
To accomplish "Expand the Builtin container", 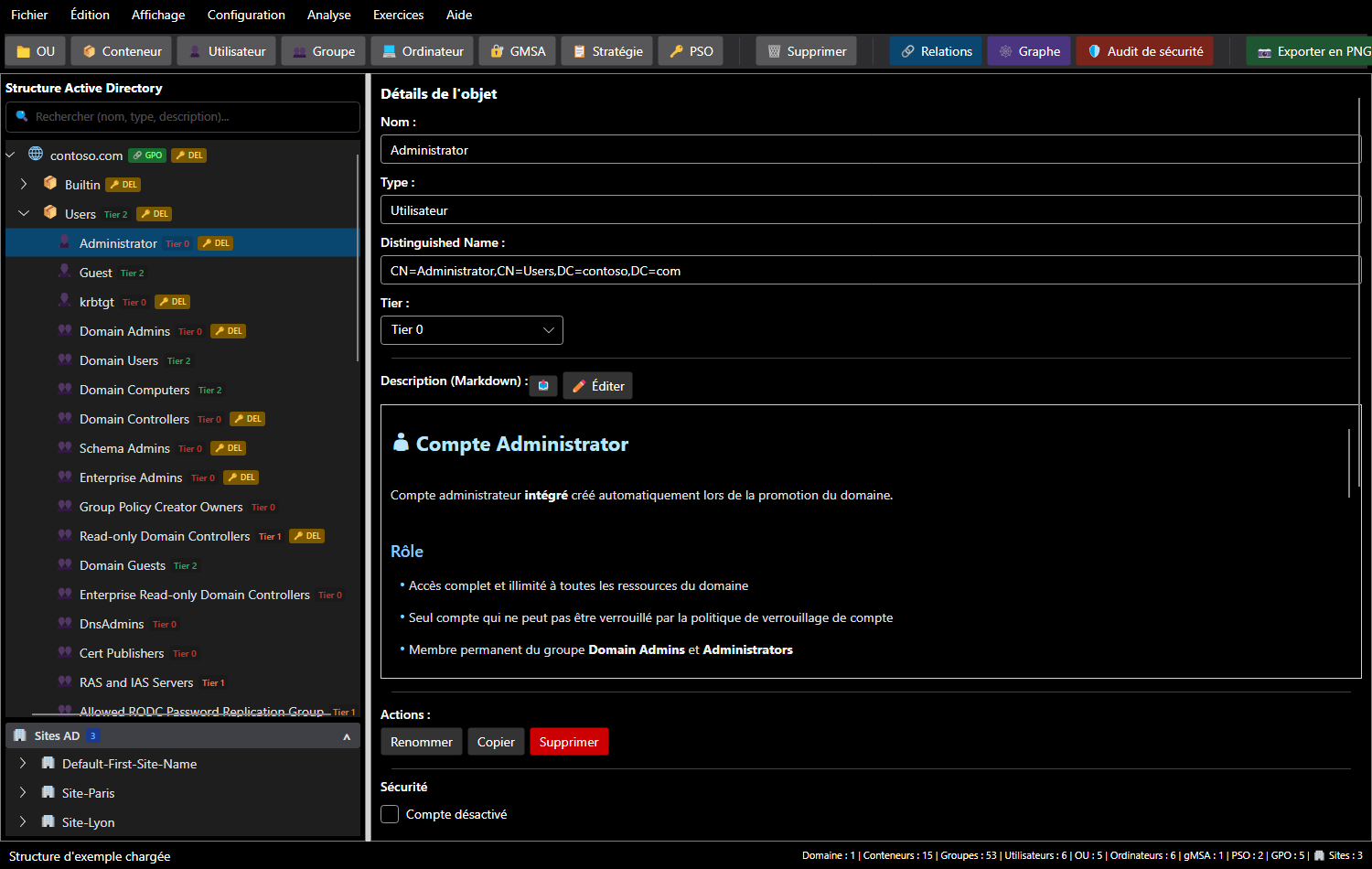I will click(24, 184).
